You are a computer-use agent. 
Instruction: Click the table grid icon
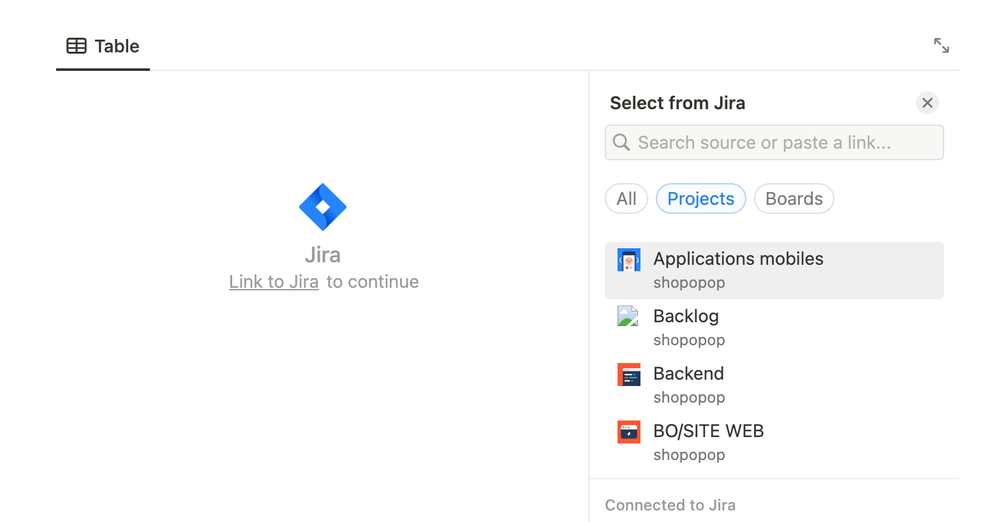(x=76, y=46)
